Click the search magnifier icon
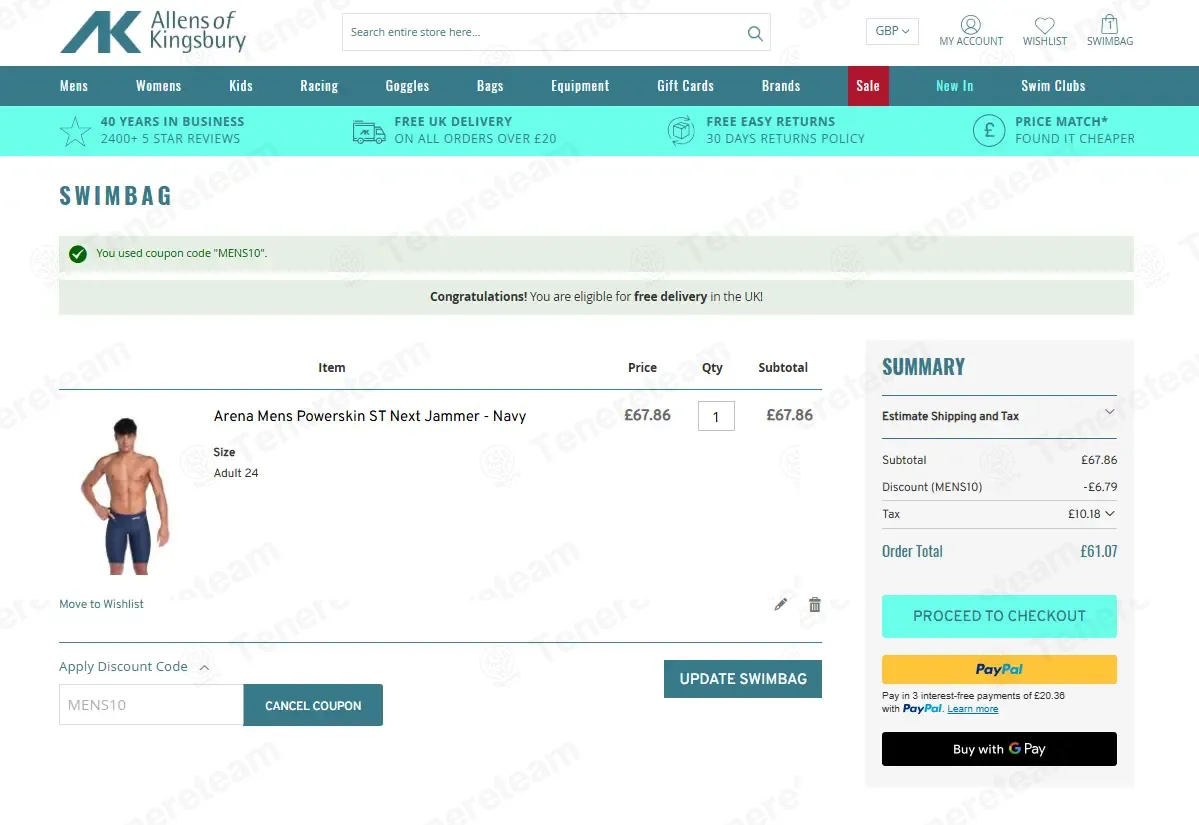This screenshot has width=1199, height=825. tap(755, 33)
